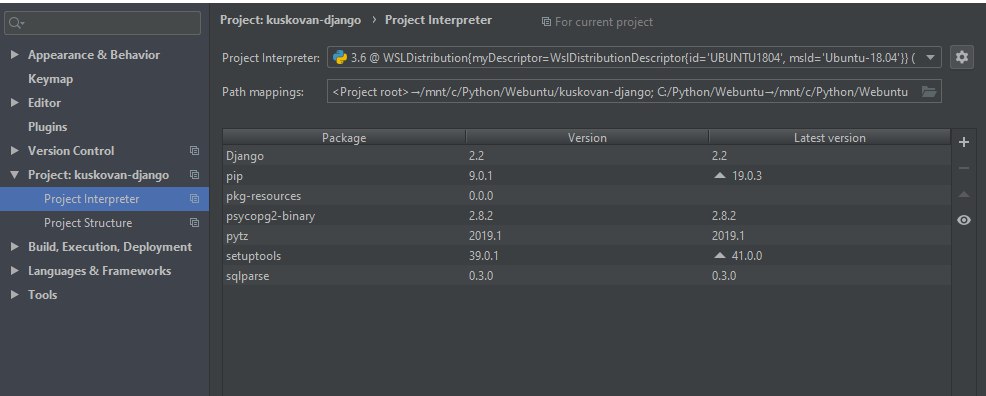Click copy icon beside Version Control
Screen dimensions: 986x396
194,151
